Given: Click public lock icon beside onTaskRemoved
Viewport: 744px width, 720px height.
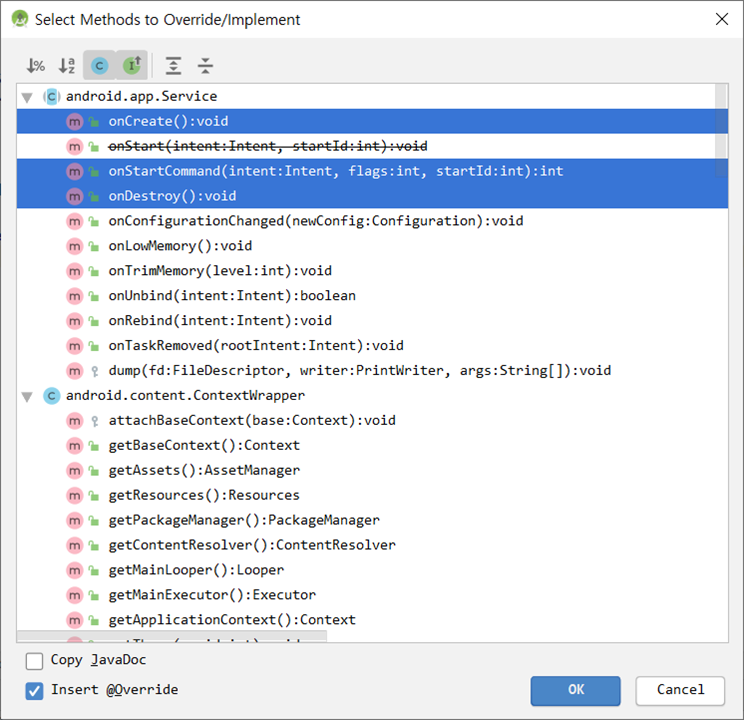Looking at the screenshot, I should click(94, 346).
